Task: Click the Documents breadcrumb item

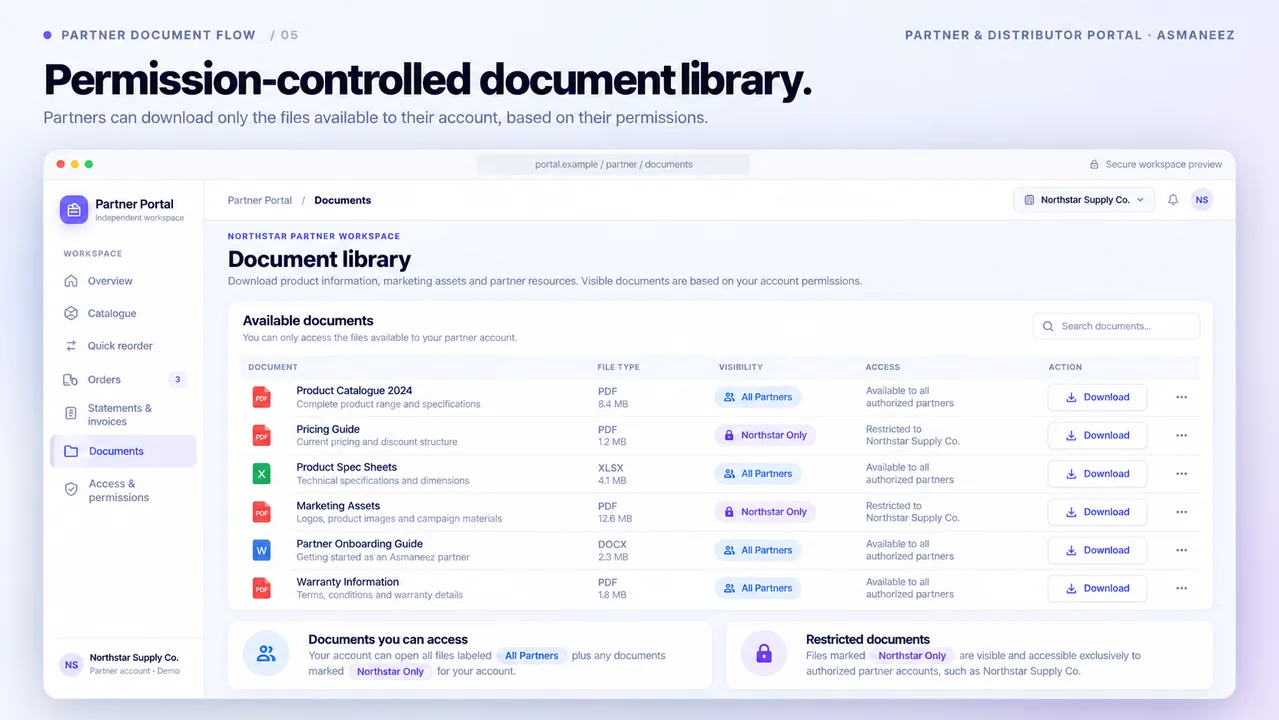Action: click(x=342, y=200)
